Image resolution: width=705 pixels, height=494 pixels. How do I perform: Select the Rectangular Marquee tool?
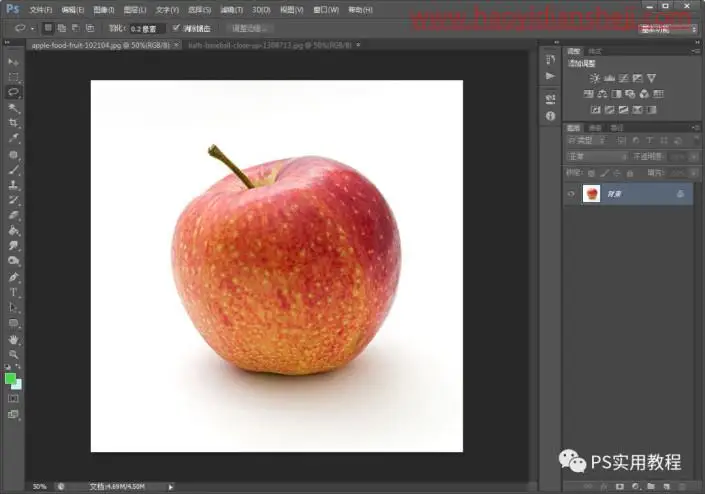(13, 77)
